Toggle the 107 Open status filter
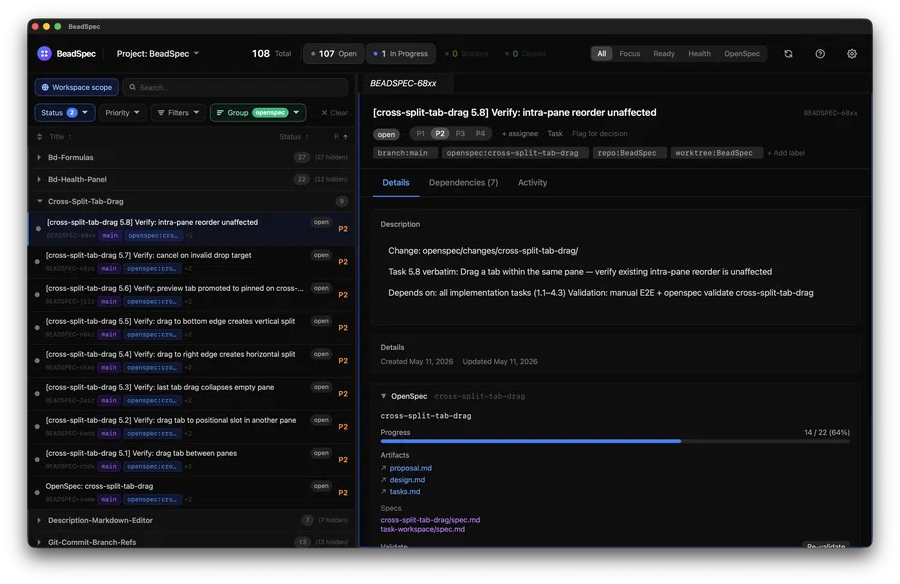Image resolution: width=900 pixels, height=584 pixels. pos(333,53)
